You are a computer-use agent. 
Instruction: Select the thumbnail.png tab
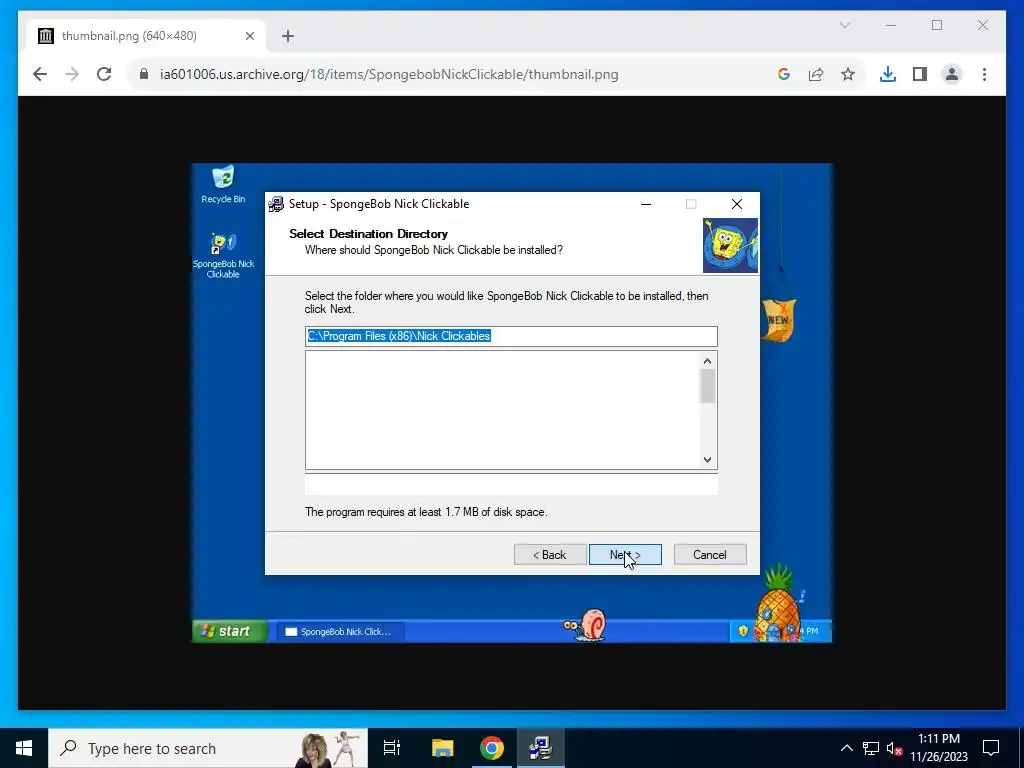click(147, 36)
